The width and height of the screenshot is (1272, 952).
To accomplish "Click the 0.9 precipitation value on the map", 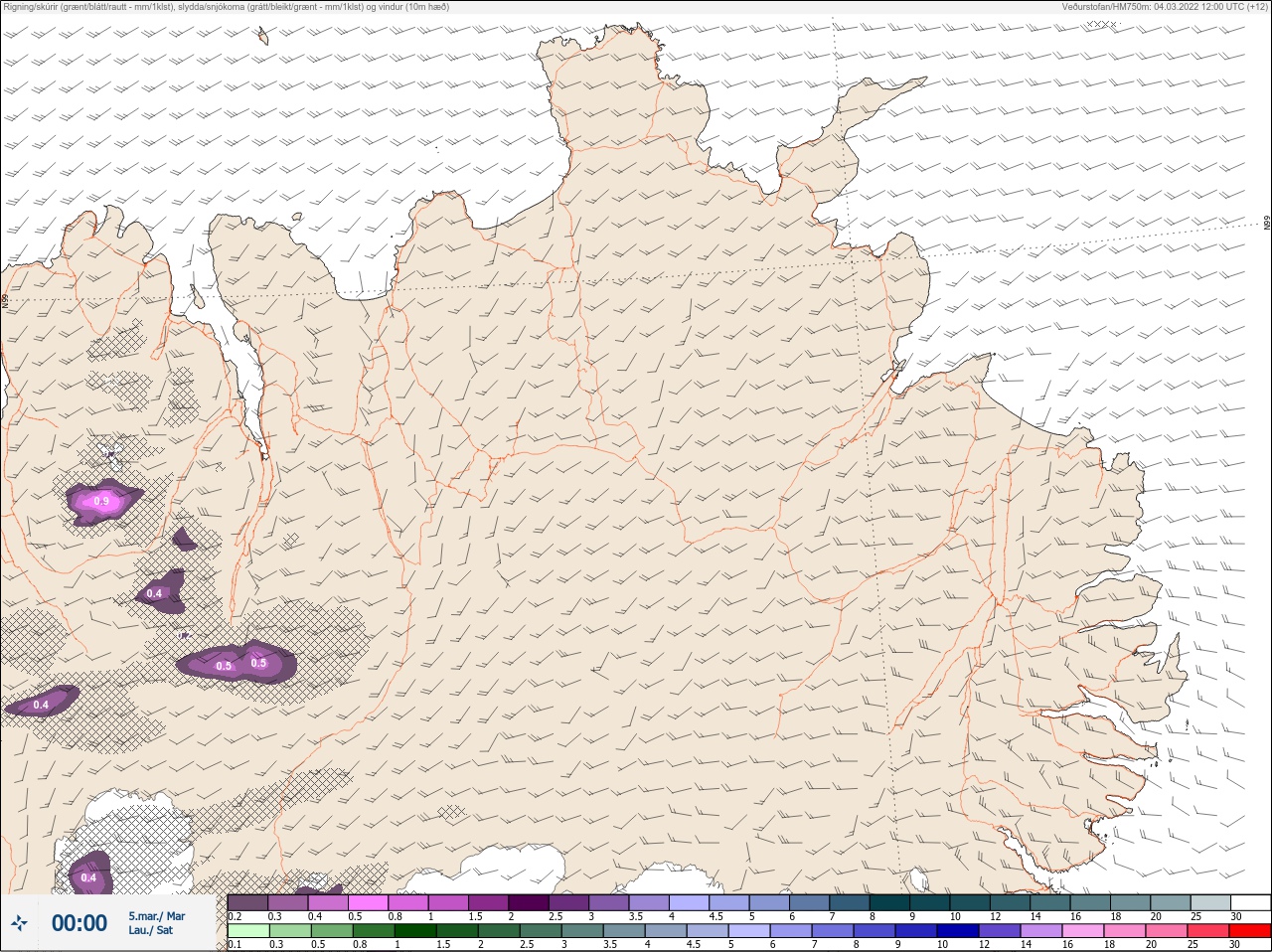I will (x=101, y=502).
